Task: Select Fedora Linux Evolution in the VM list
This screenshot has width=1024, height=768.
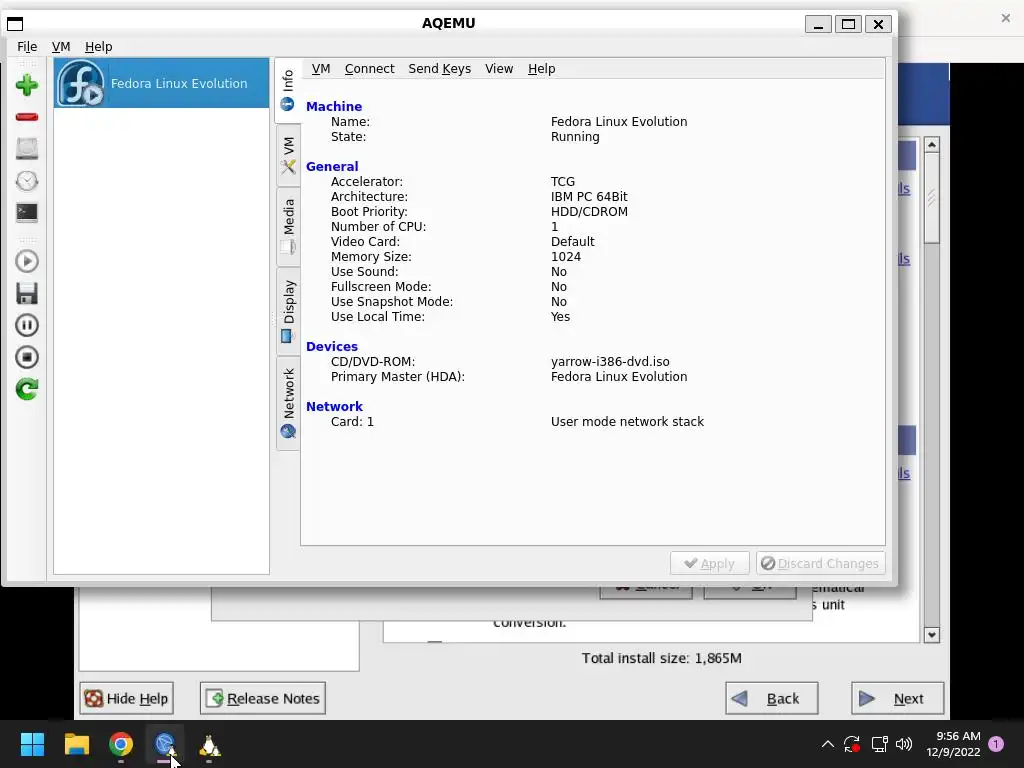Action: tap(161, 83)
